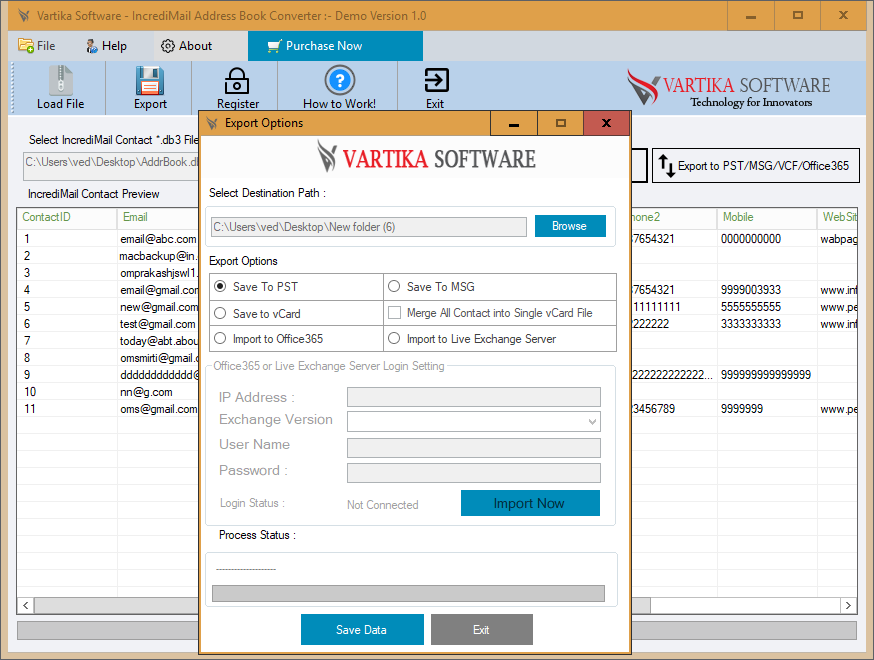Enable Merge All Contact into Single vCard File
874x660 pixels.
pyautogui.click(x=394, y=313)
